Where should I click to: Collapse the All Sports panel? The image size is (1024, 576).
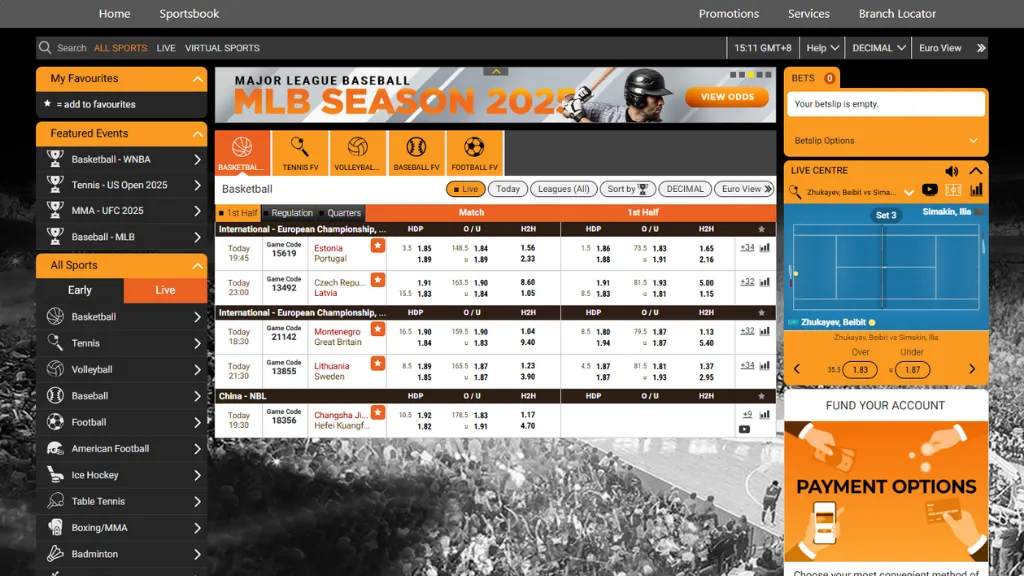point(197,266)
